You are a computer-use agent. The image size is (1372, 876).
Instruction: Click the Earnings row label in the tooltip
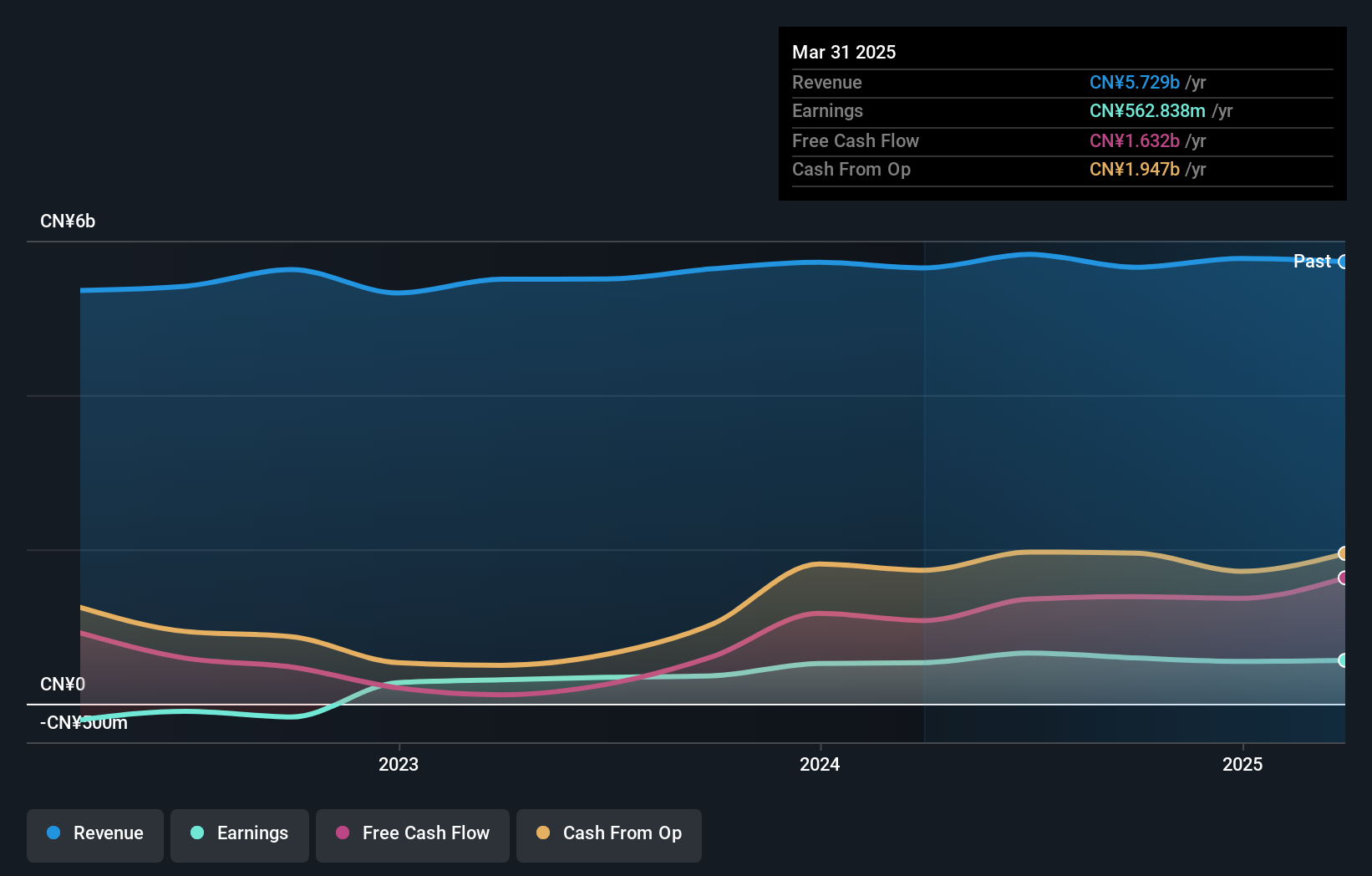(x=827, y=110)
